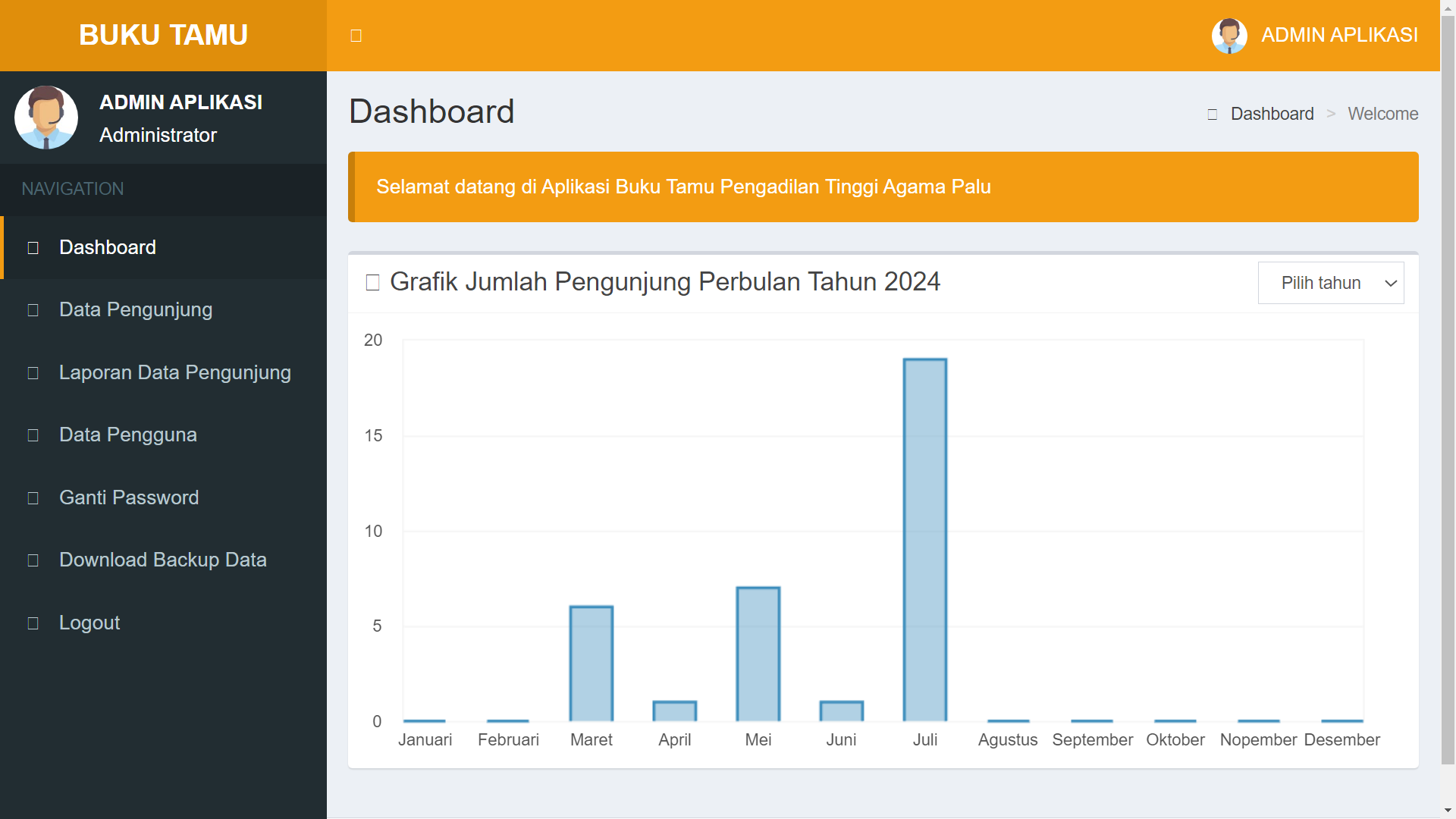The image size is (1456, 819).
Task: Open ADMIN APLIKASI user menu in header
Action: [1338, 35]
